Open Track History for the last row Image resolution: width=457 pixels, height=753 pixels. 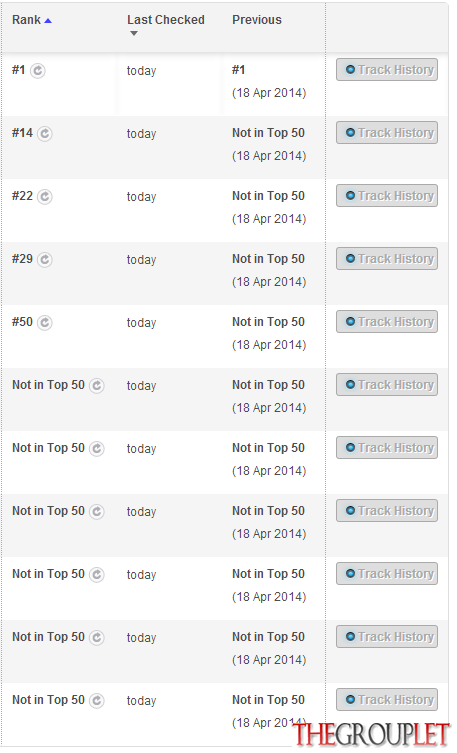click(387, 699)
